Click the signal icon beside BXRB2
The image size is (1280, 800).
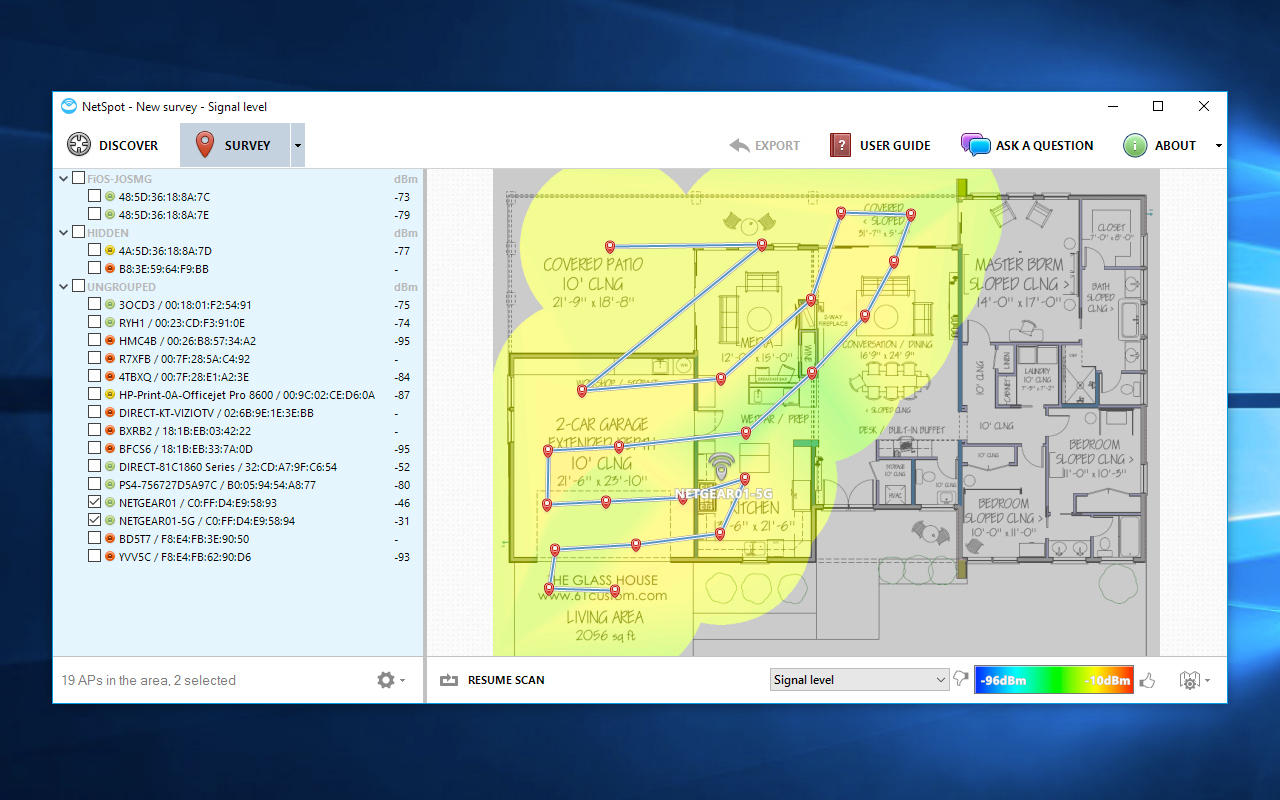(110, 430)
